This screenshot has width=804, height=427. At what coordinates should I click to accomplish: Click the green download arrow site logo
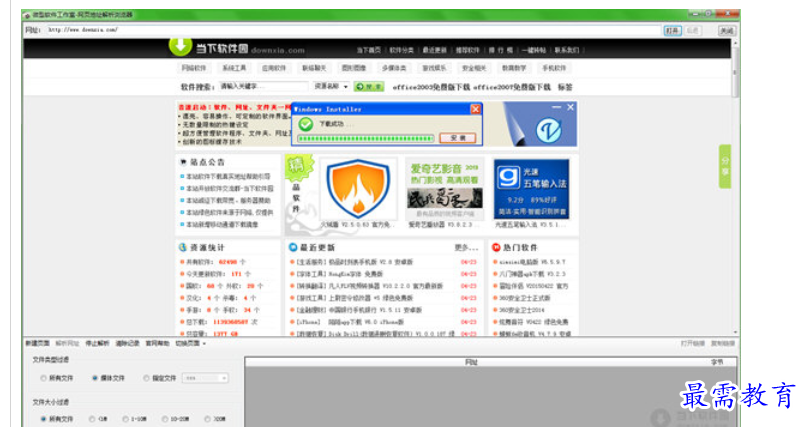pyautogui.click(x=180, y=46)
